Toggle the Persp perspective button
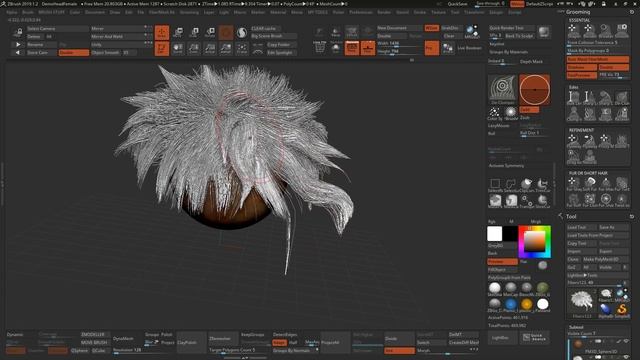Image resolution: width=640 pixels, height=360 pixels. pyautogui.click(x=352, y=48)
